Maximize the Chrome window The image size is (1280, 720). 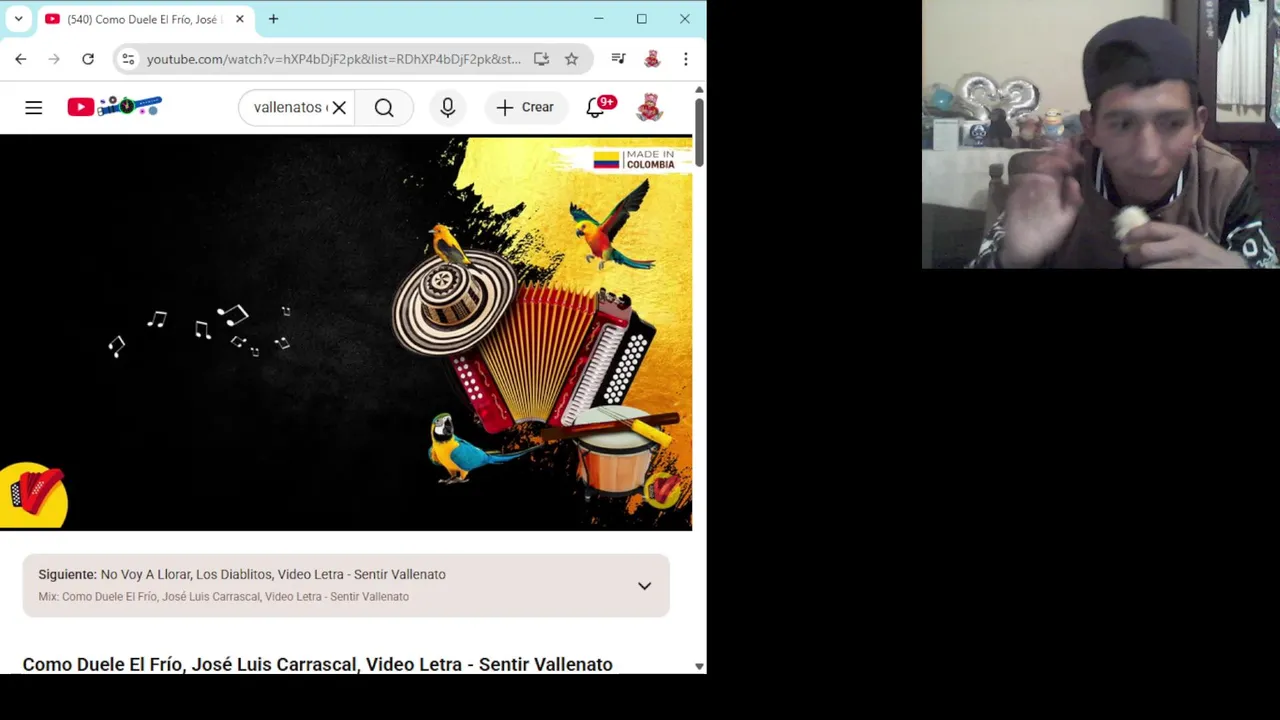click(641, 19)
